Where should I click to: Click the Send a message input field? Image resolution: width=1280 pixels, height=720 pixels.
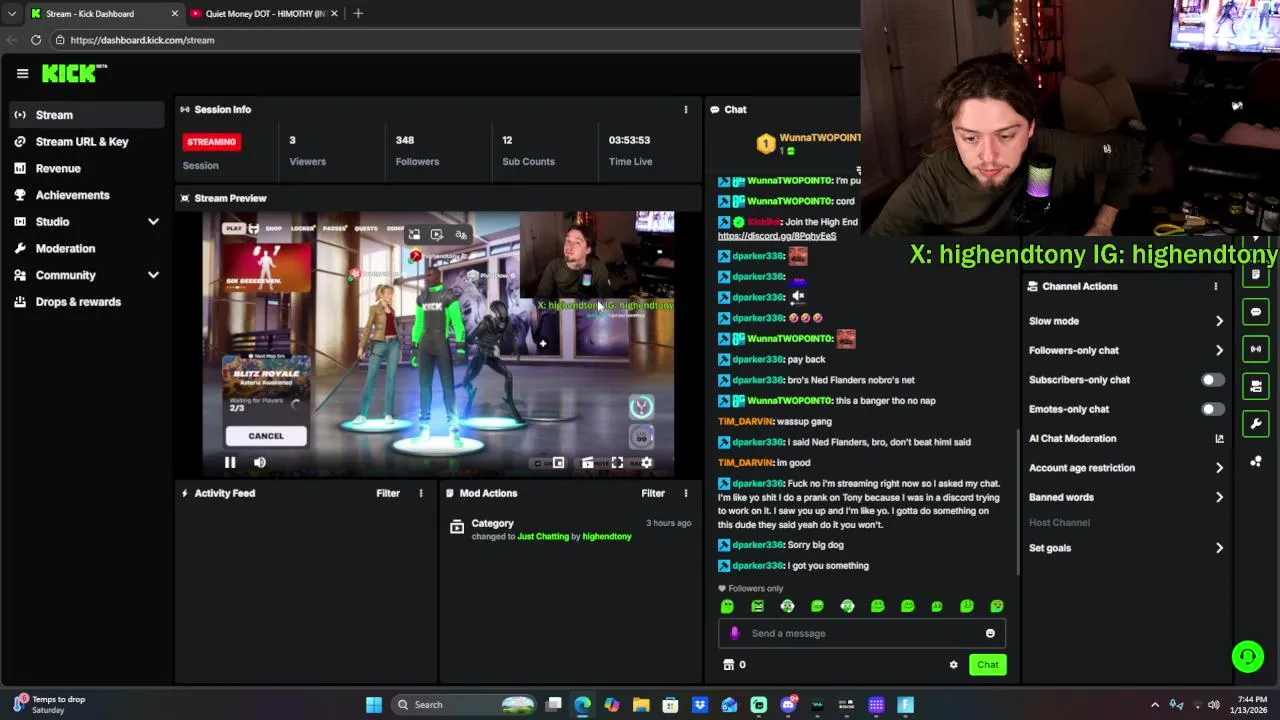click(x=861, y=633)
